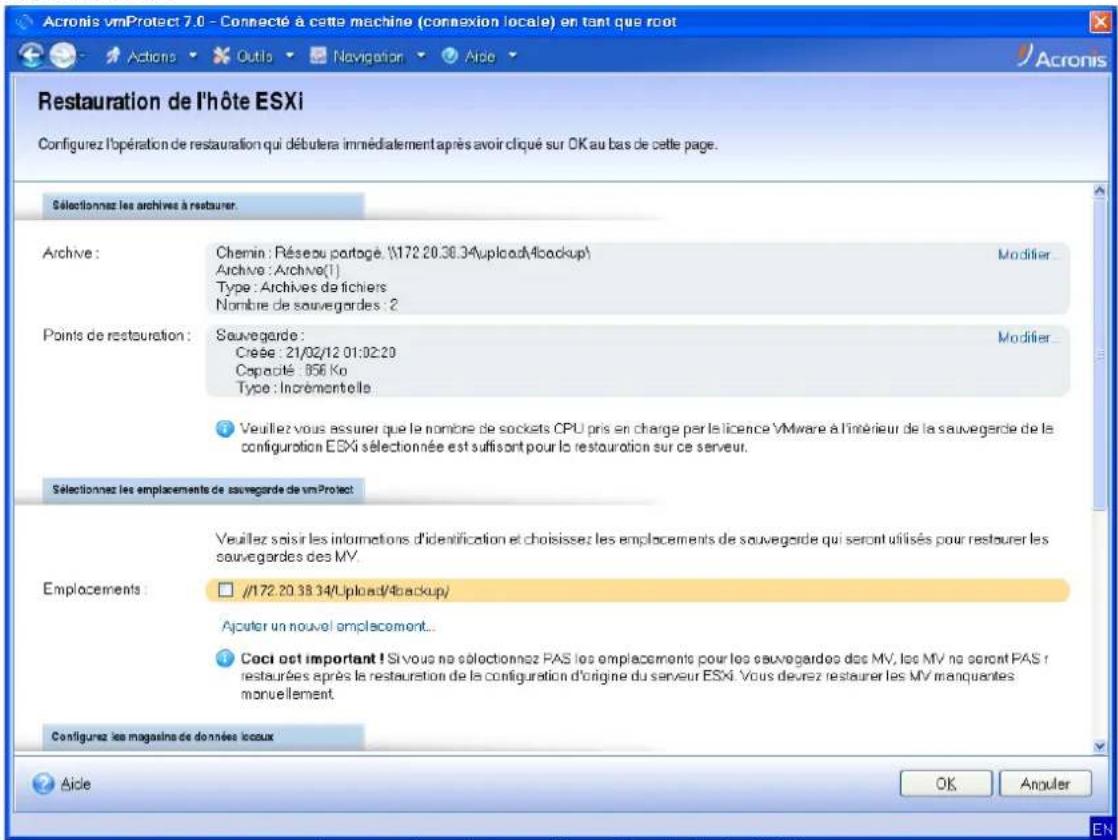
Task: Click the 'Restauration de l'hôte ESXi' heading
Action: (x=170, y=101)
